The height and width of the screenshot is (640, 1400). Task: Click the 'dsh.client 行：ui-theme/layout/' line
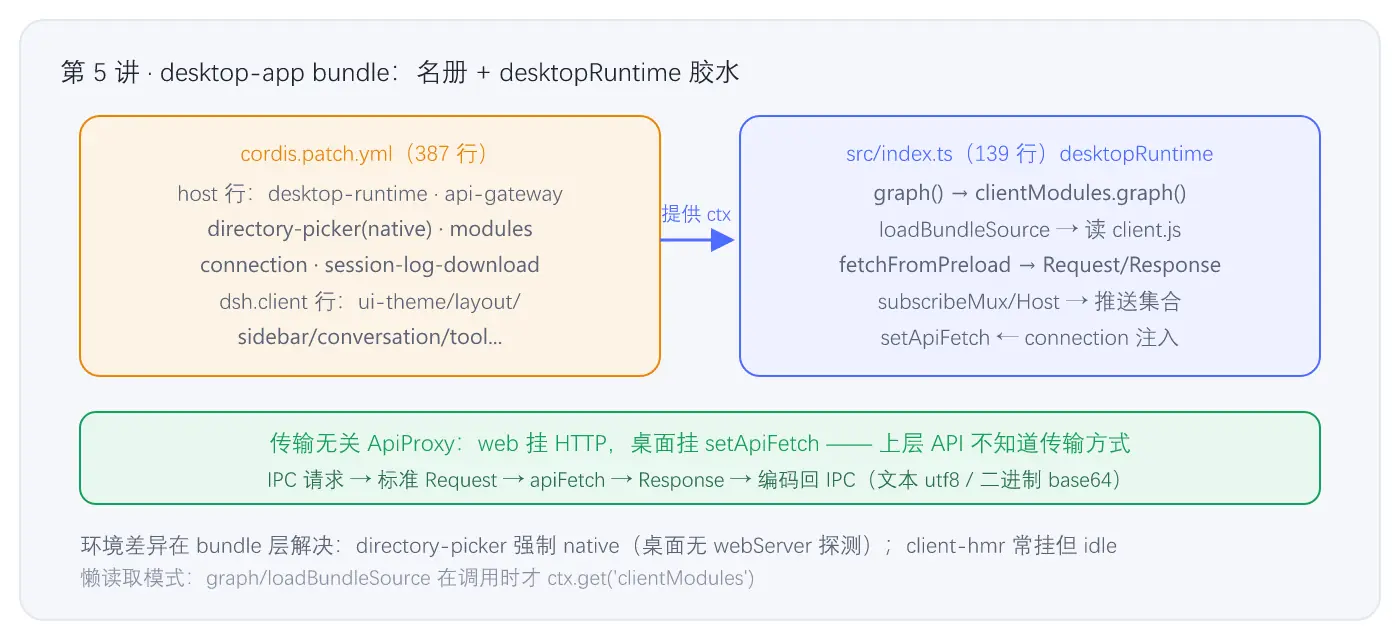[369, 301]
